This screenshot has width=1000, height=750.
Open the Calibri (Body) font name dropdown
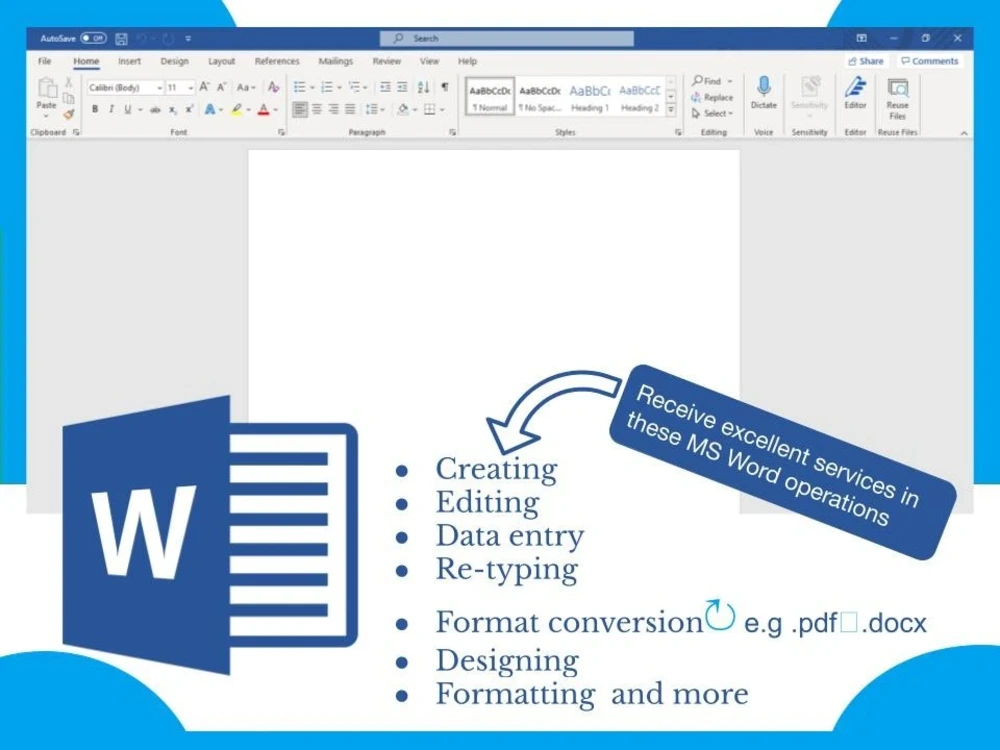[159, 87]
